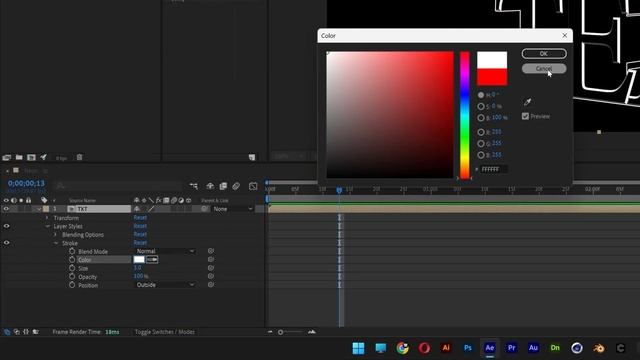This screenshot has width=640, height=360.
Task: Reset the Blending Options
Action: (x=140, y=234)
